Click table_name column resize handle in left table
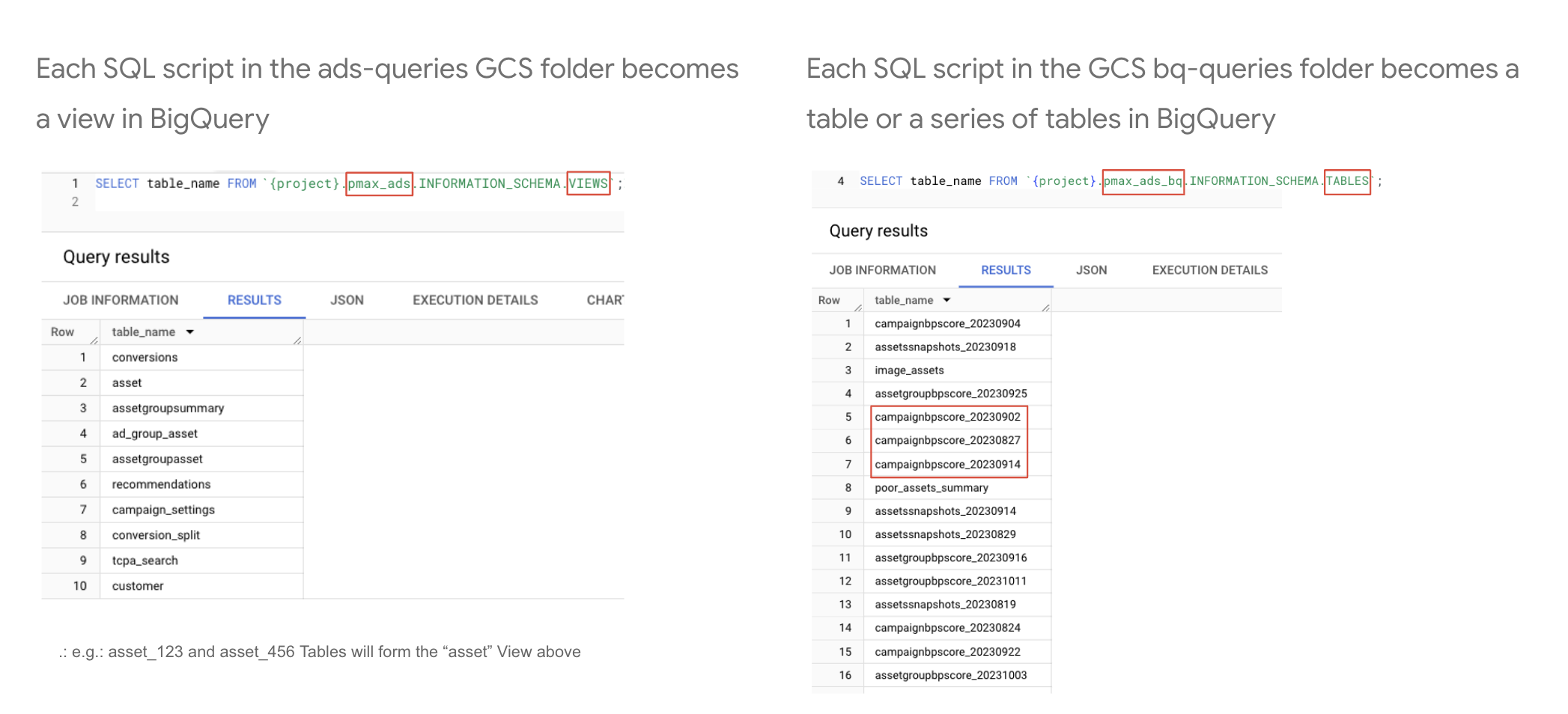This screenshot has height=714, width=1568. click(297, 341)
